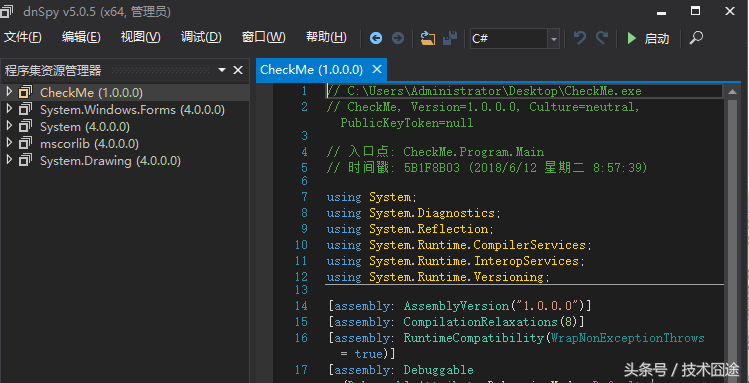Open the 编辑(E) menu
Screen dimensions: 749x383
click(81, 37)
